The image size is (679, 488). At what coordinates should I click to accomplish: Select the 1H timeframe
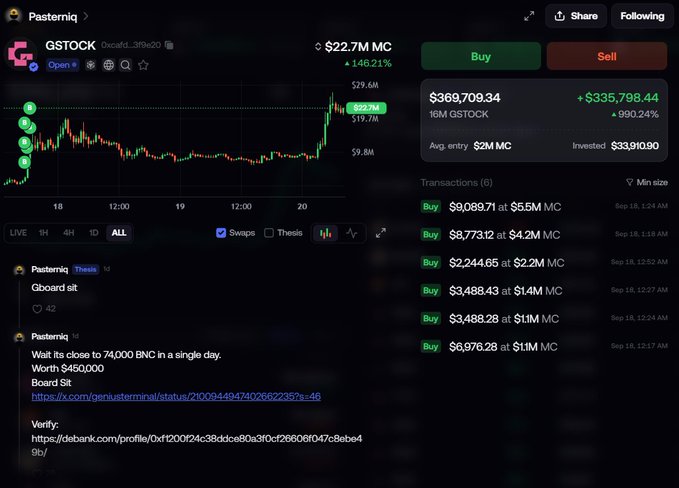43,233
